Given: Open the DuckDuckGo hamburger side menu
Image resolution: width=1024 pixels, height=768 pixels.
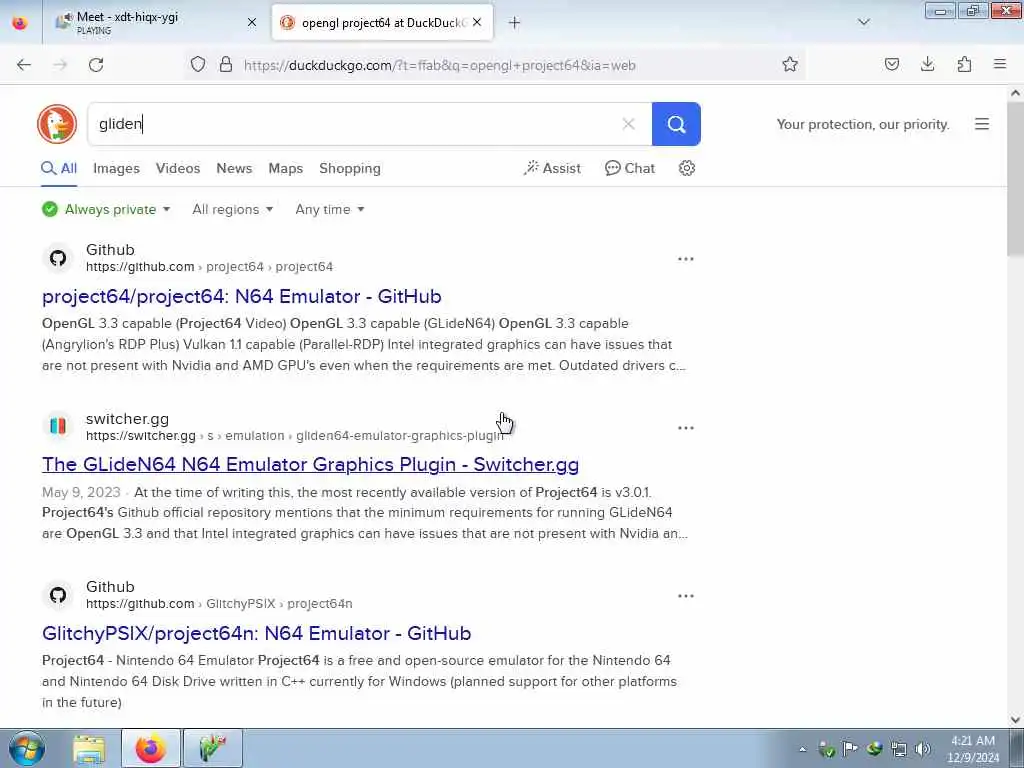Looking at the screenshot, I should (982, 124).
